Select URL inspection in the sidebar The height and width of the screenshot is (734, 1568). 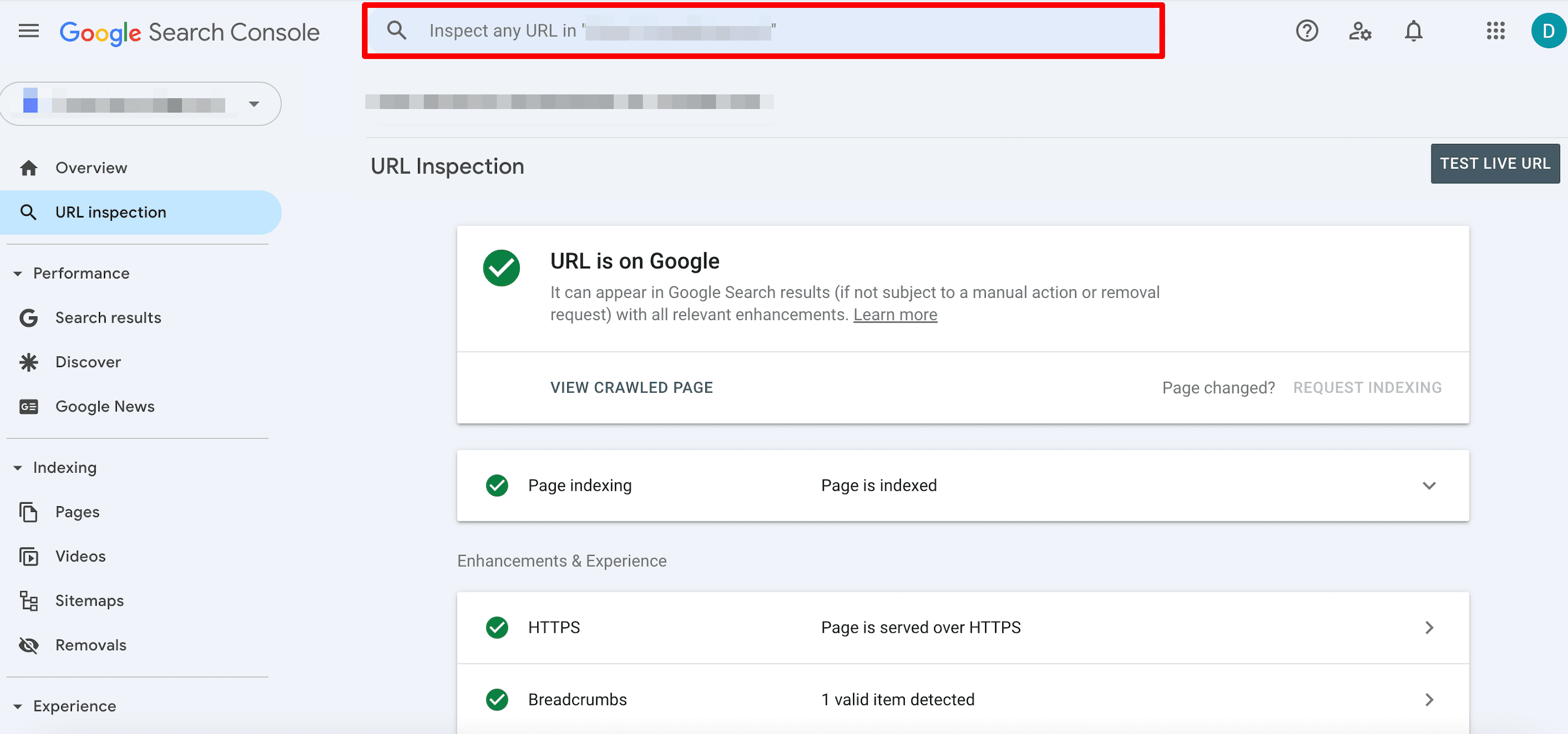[x=110, y=212]
